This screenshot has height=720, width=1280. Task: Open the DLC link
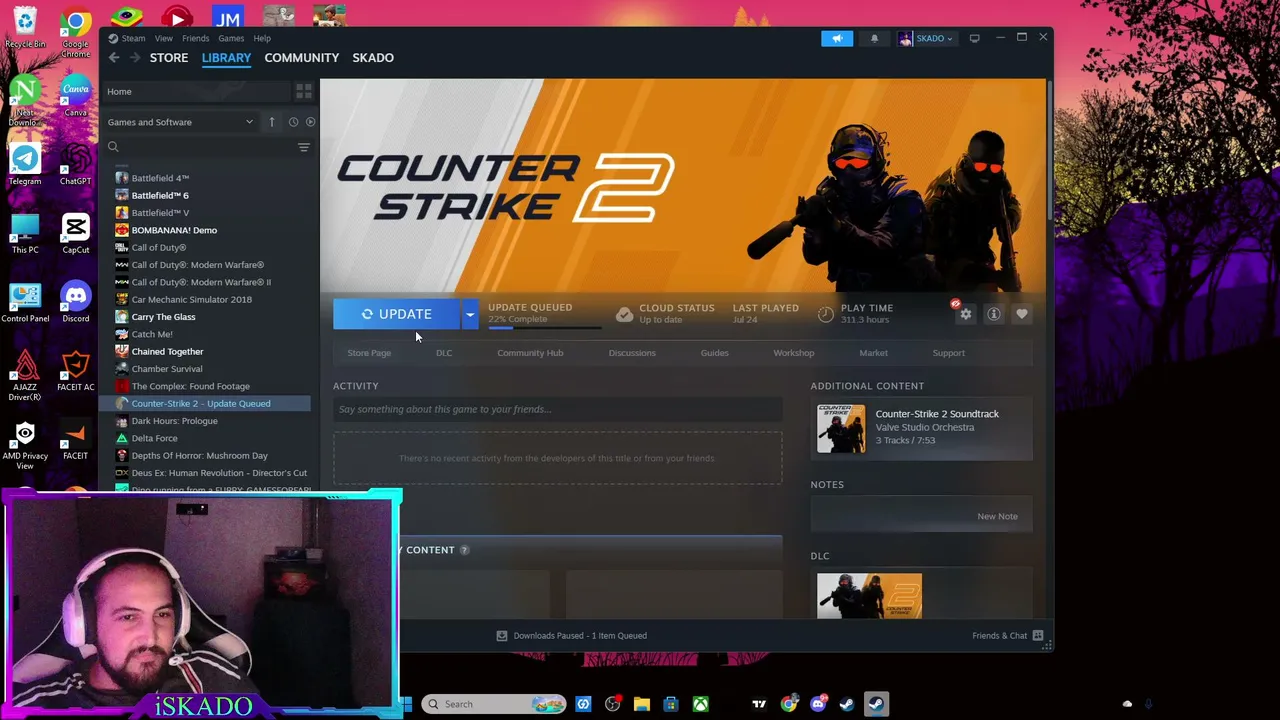tap(444, 353)
